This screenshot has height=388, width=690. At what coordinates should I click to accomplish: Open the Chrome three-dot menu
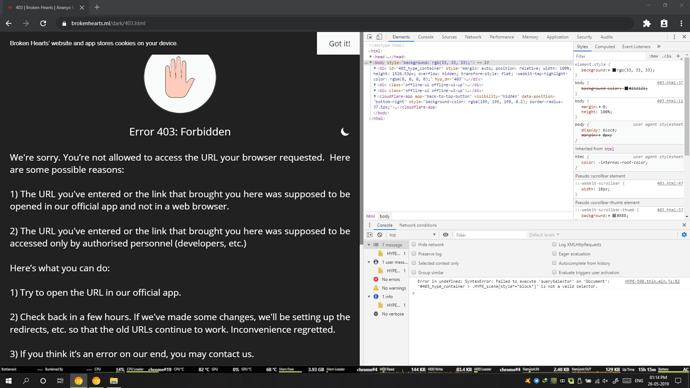tap(681, 23)
